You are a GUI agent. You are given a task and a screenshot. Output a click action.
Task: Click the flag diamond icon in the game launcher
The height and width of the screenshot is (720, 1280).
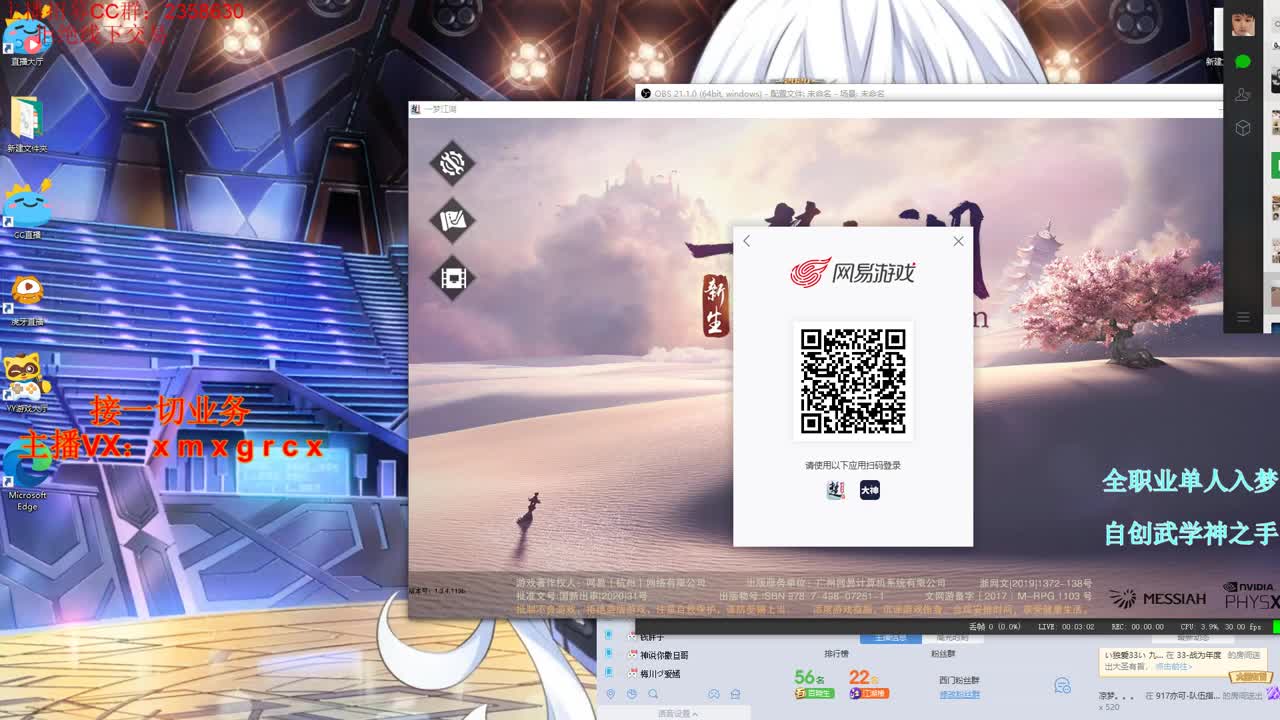[x=453, y=220]
